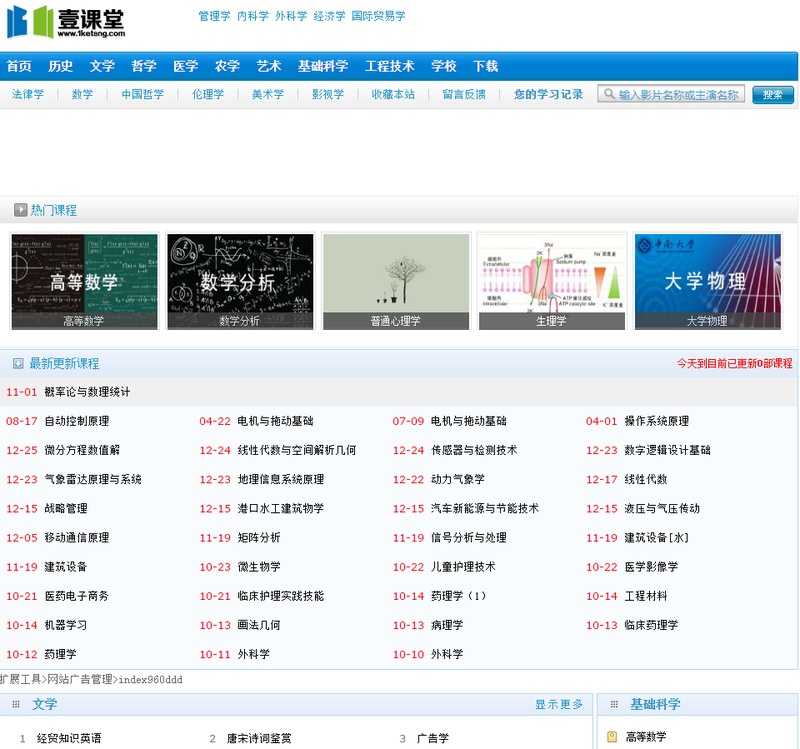Select 下载 in the main navigation bar

(486, 66)
